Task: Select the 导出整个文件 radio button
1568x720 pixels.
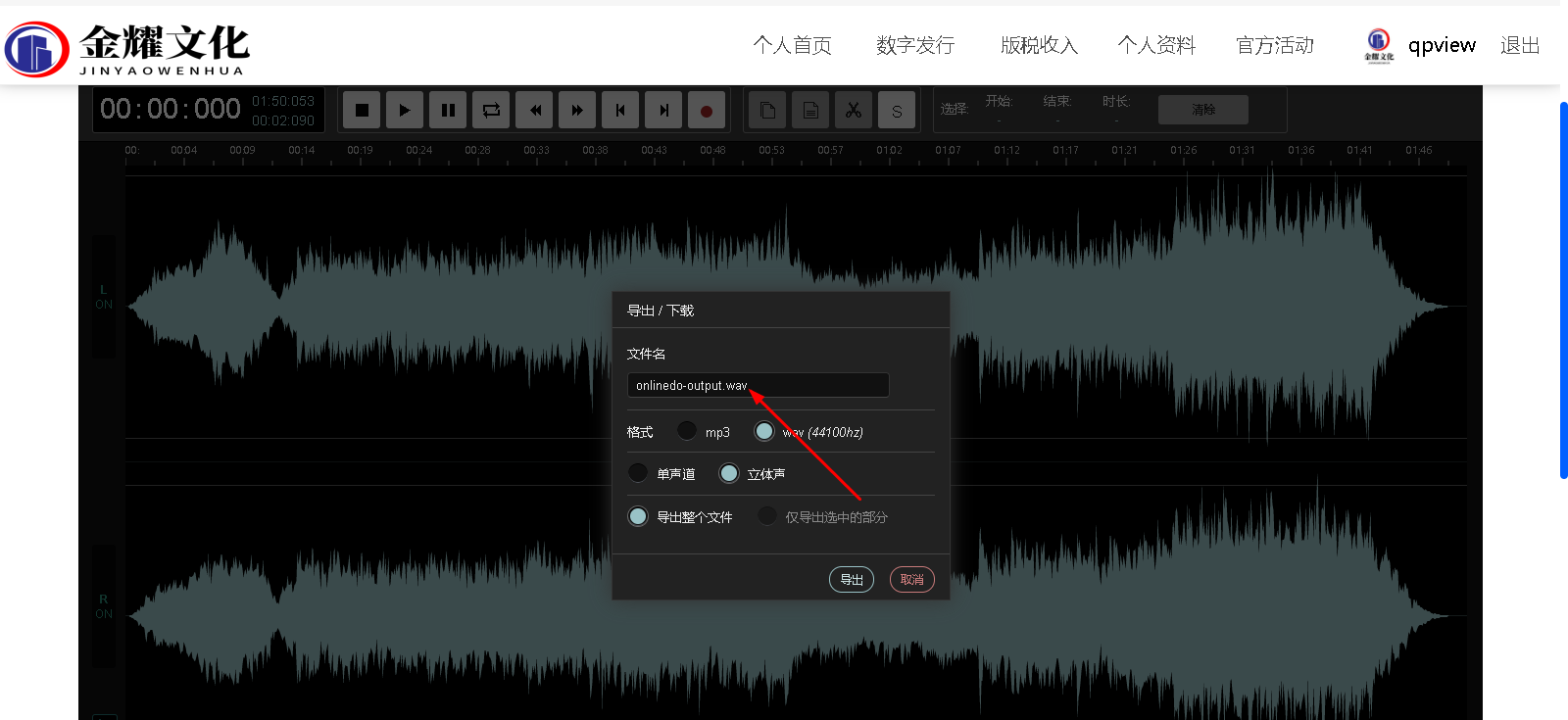Action: point(638,516)
